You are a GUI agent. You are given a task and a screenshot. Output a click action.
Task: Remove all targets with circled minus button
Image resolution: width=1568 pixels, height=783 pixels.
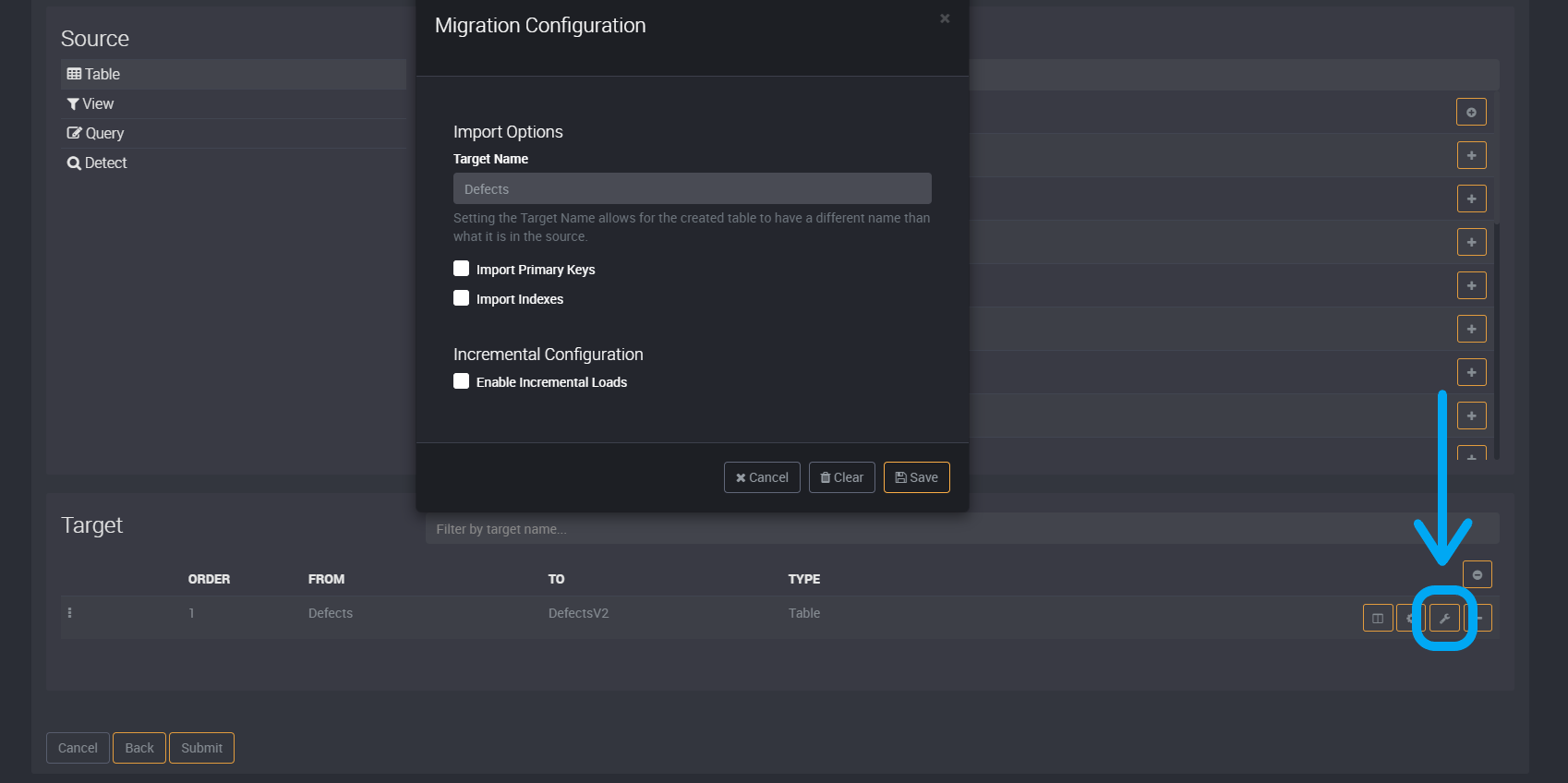tap(1478, 574)
